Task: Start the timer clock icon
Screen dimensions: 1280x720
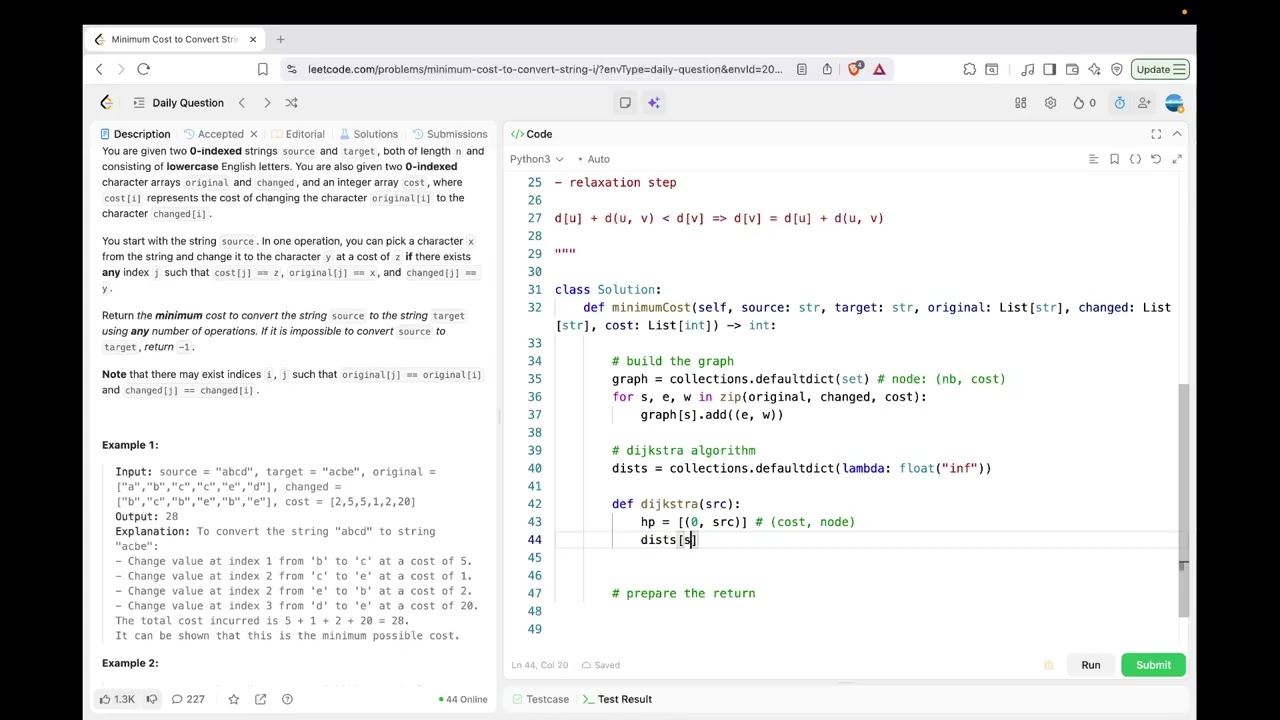Action: [1119, 102]
